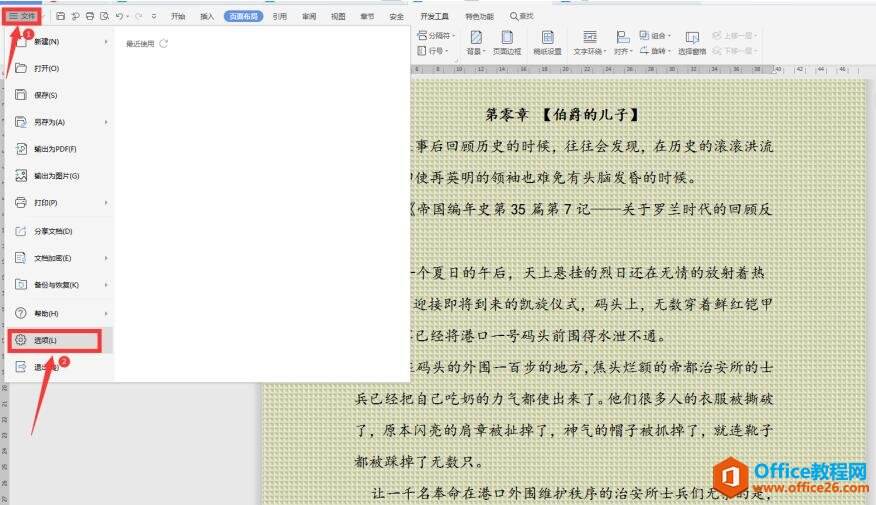Screen dimensions: 876x505
Task: Click the undo arrow icon
Action: pos(119,16)
